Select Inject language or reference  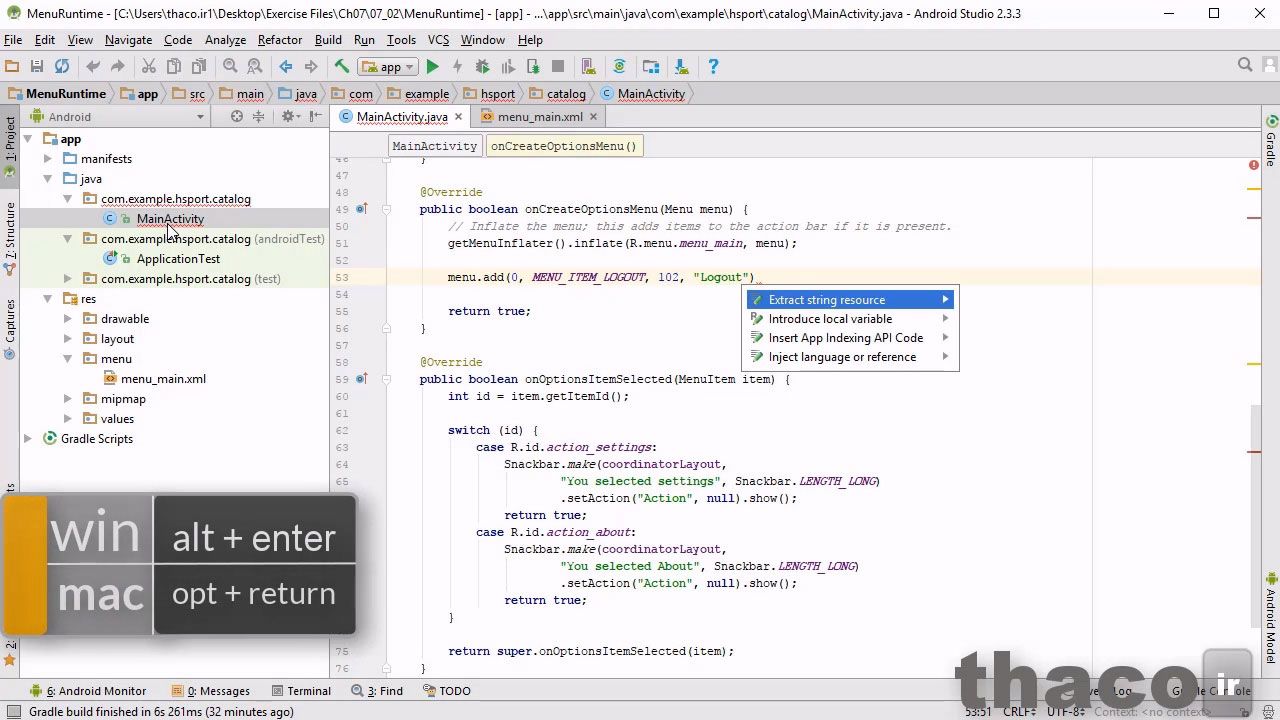[x=850, y=357]
